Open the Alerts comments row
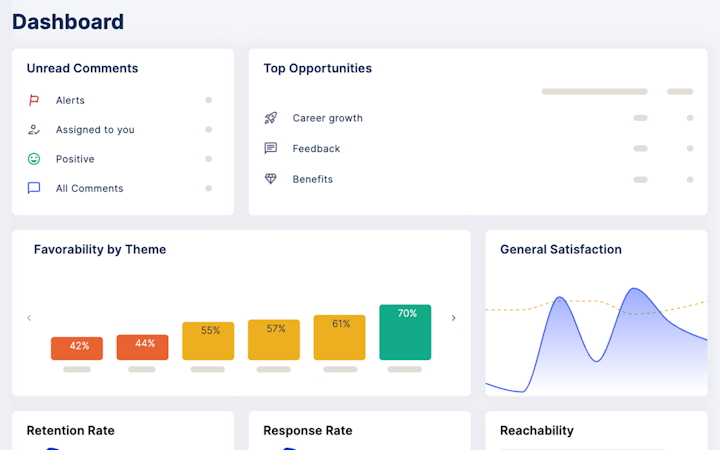 tap(120, 100)
